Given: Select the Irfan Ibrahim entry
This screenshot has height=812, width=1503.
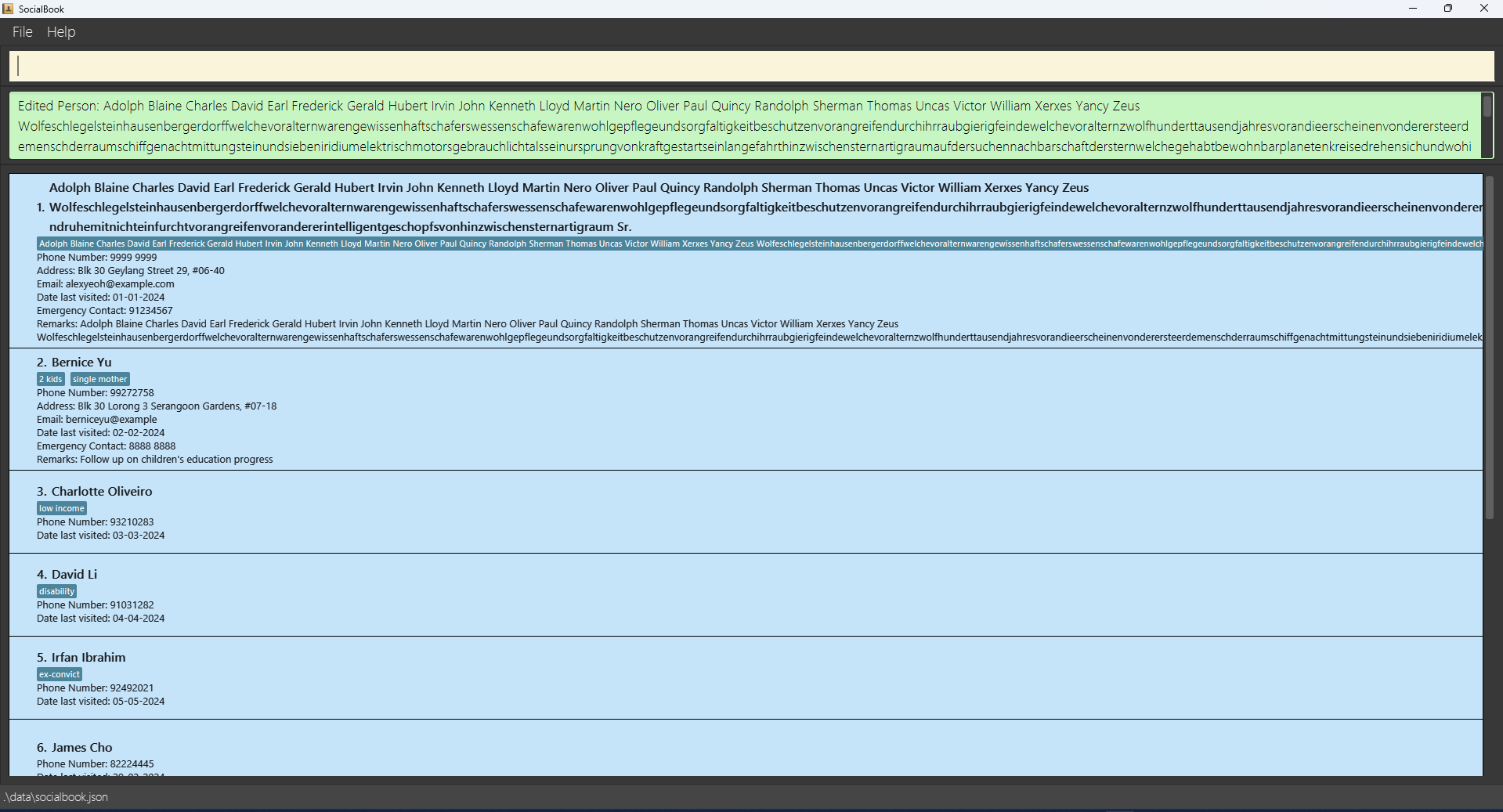Looking at the screenshot, I should click(746, 678).
